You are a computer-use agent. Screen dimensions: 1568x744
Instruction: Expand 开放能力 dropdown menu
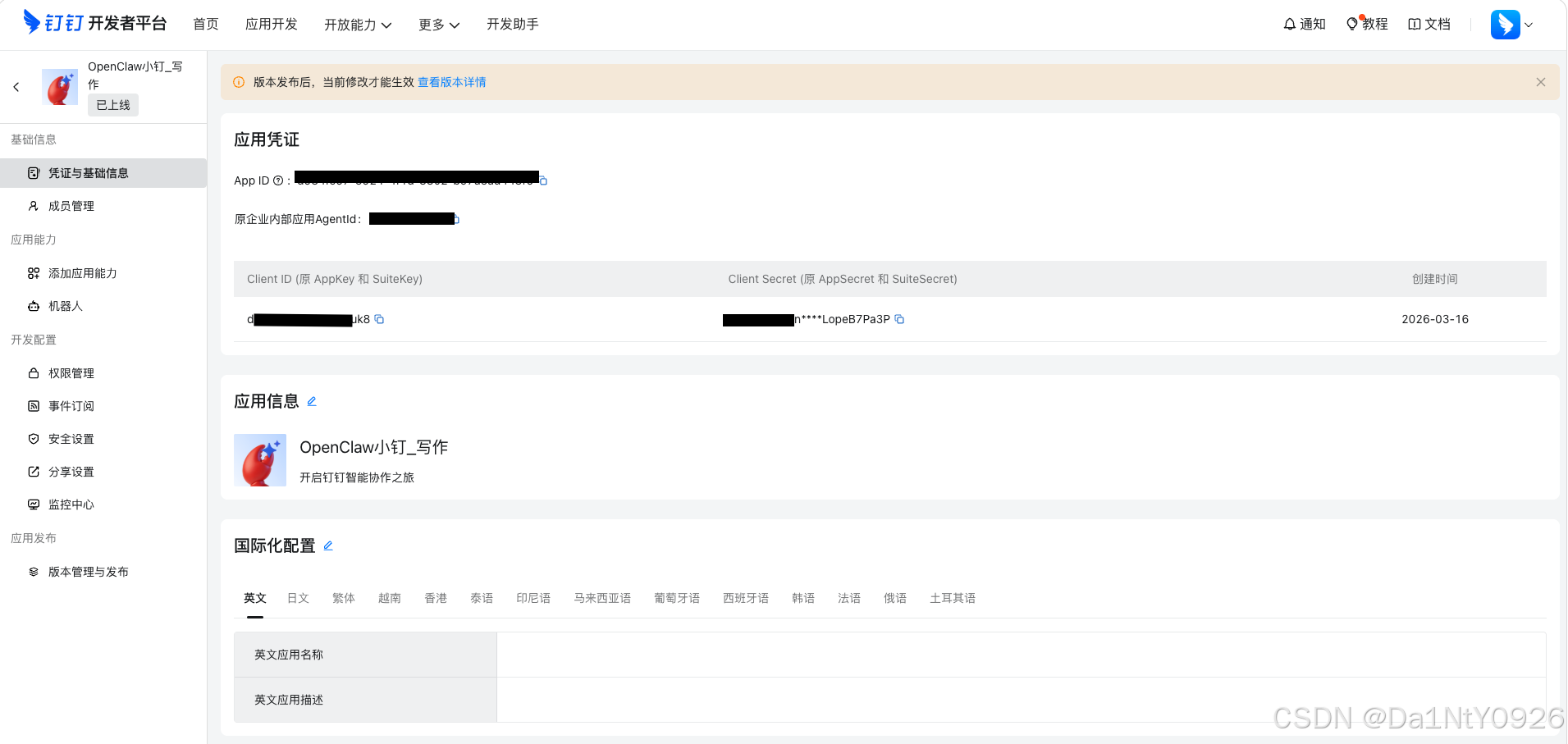point(358,25)
